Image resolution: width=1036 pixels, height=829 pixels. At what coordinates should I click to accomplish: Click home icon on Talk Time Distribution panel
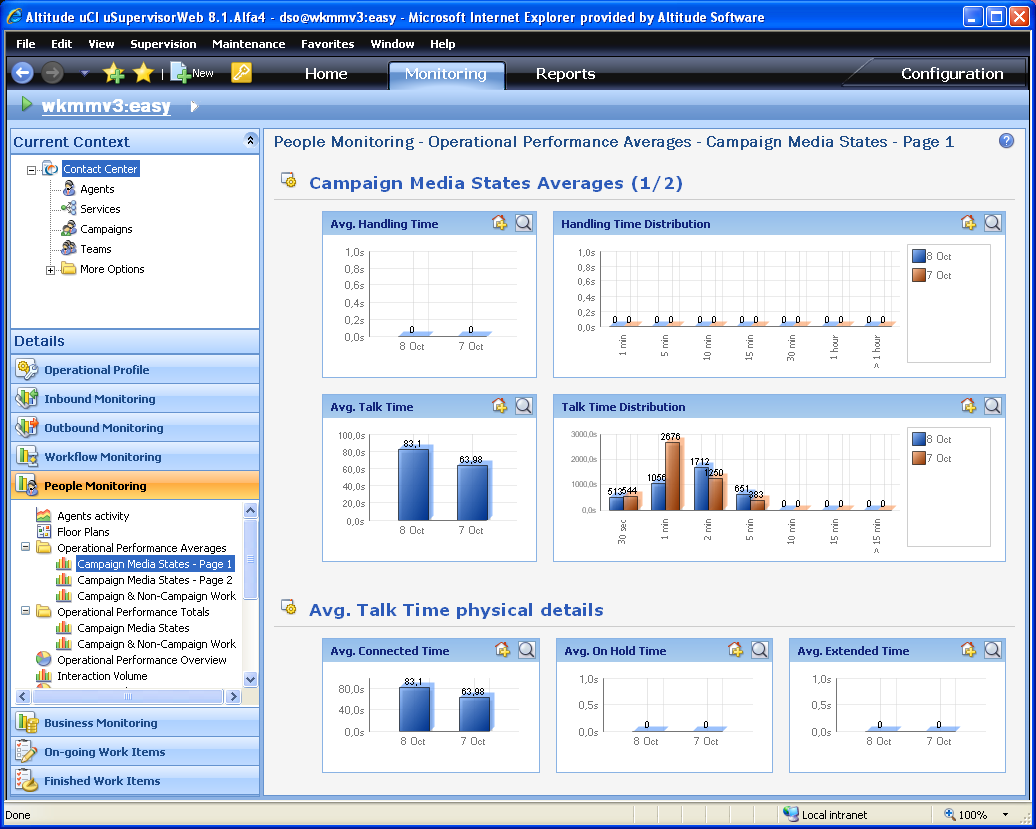968,406
